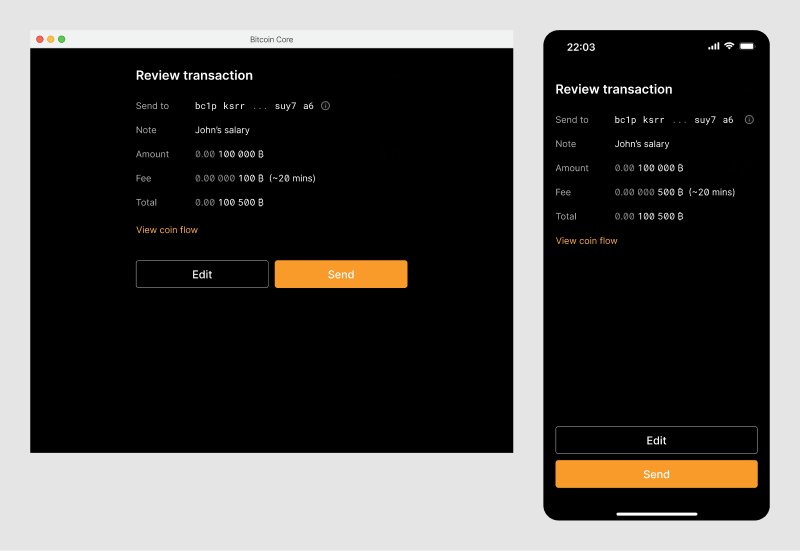Open View coin flow link on phone
This screenshot has height=551, width=800.
coord(586,241)
